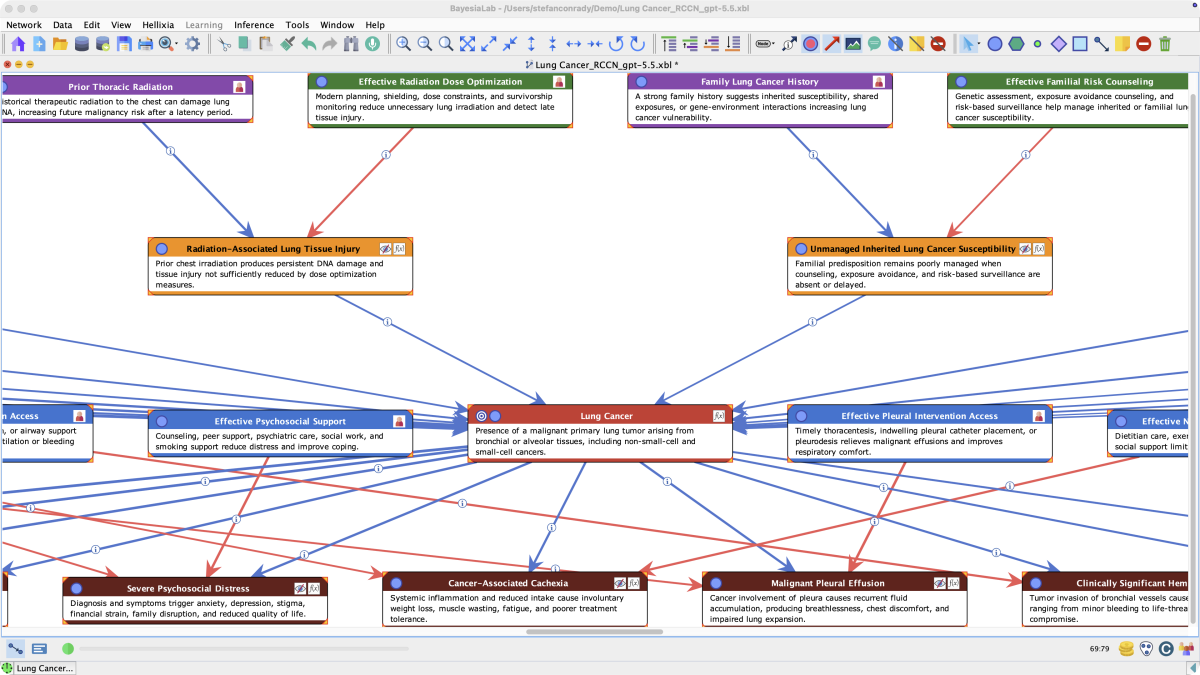Image resolution: width=1200 pixels, height=675 pixels.
Task: Toggle eye icon on Cancer-Associated Cachexia node
Action: [620, 582]
